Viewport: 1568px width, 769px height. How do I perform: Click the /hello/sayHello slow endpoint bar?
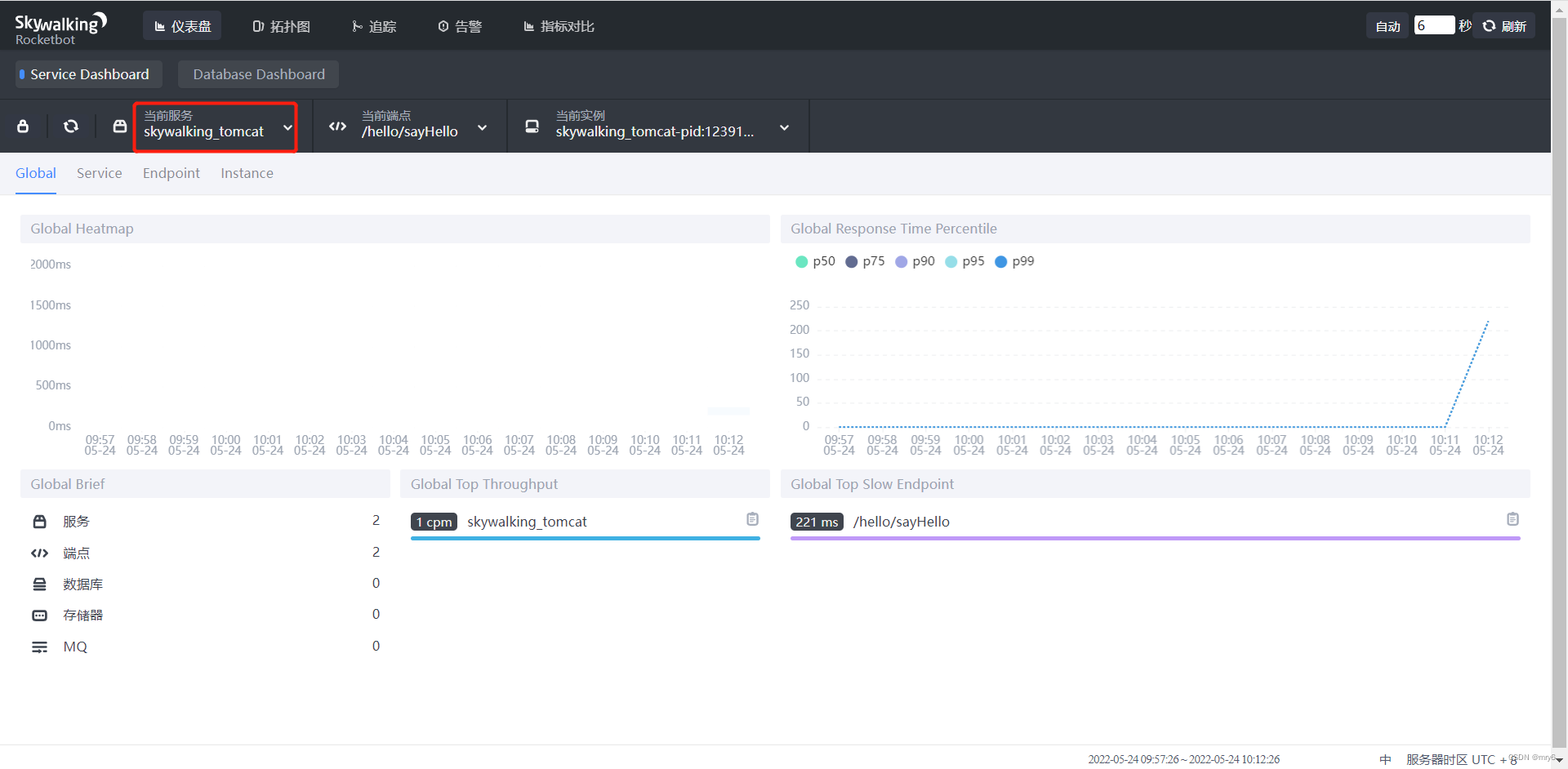pos(1156,538)
